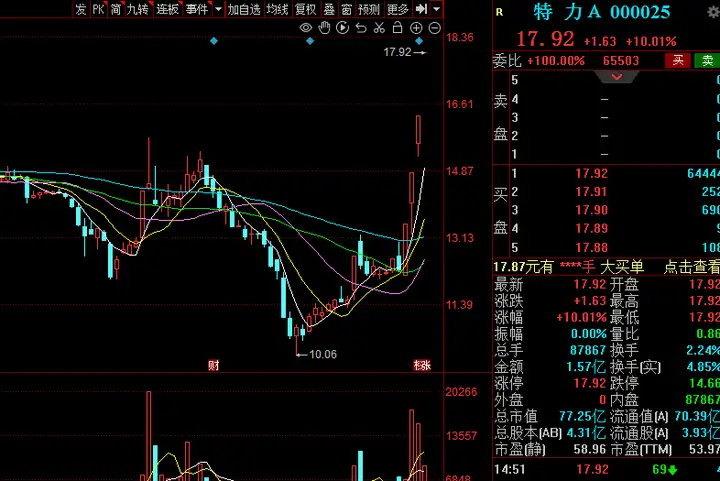Click the red 买 buy button

678,61
